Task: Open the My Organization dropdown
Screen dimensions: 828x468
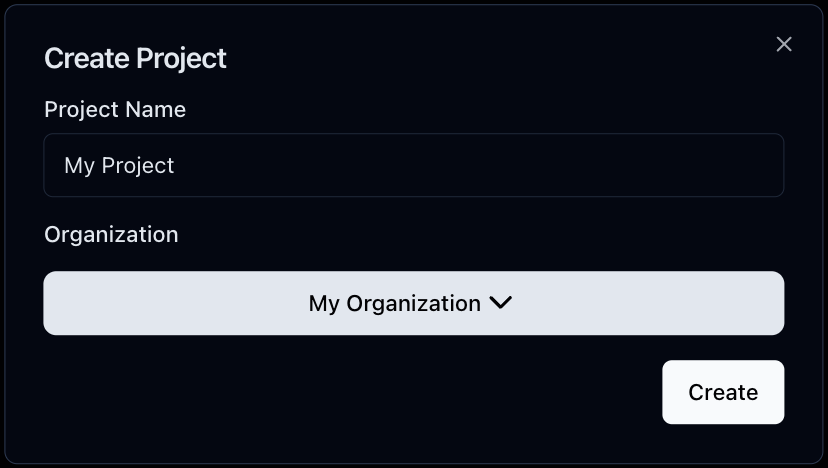Action: [x=413, y=303]
